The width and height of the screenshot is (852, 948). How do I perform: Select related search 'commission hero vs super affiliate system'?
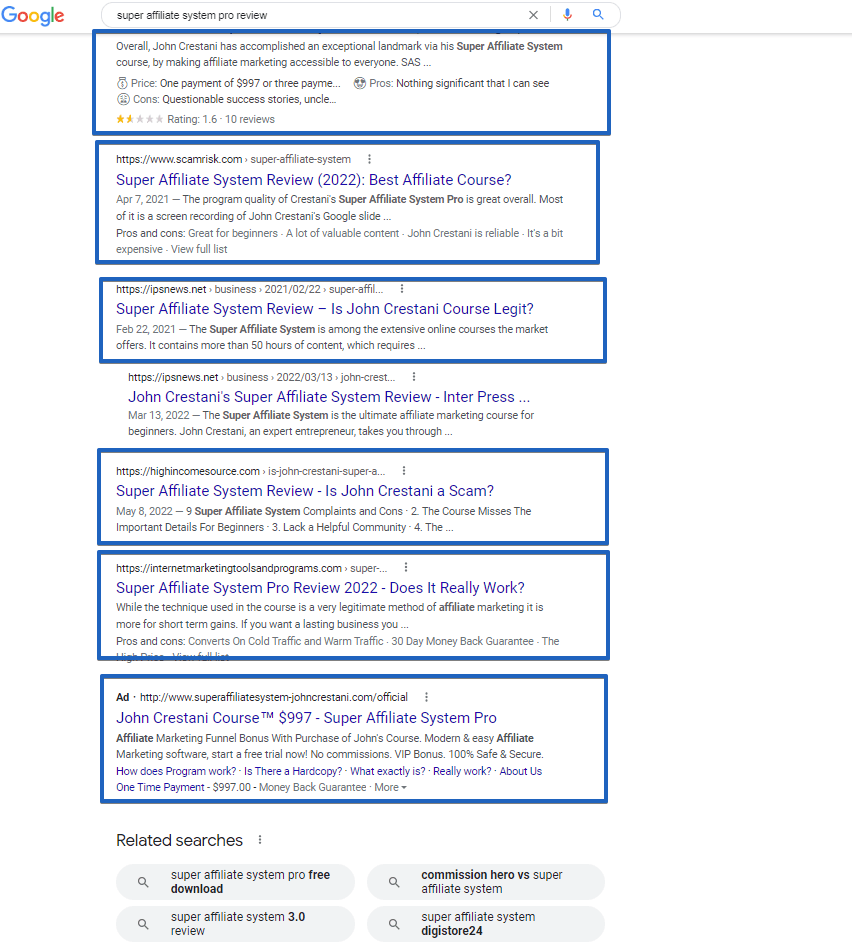[x=486, y=882]
